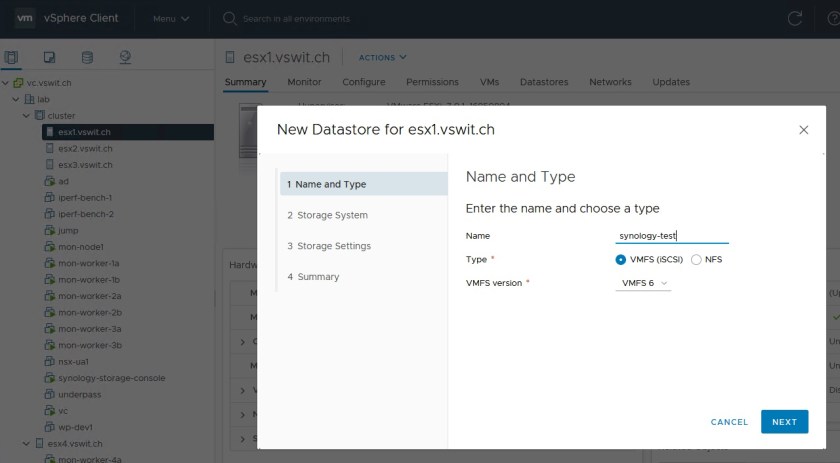This screenshot has width=840, height=463.
Task: Collapse the cluster tree node
Action: coord(27,115)
